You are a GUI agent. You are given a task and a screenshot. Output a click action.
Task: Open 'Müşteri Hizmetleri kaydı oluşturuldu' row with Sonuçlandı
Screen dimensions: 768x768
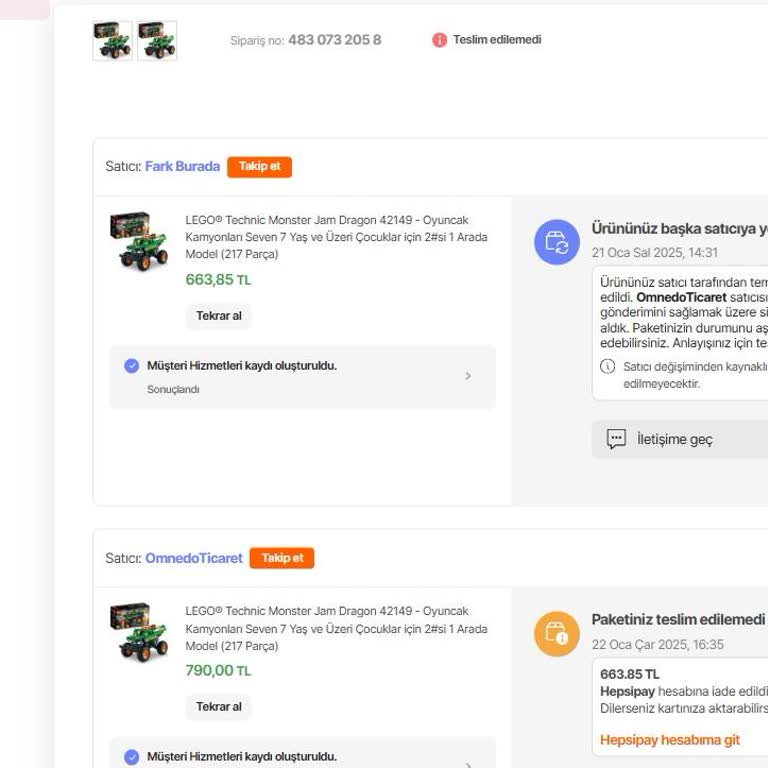click(303, 377)
